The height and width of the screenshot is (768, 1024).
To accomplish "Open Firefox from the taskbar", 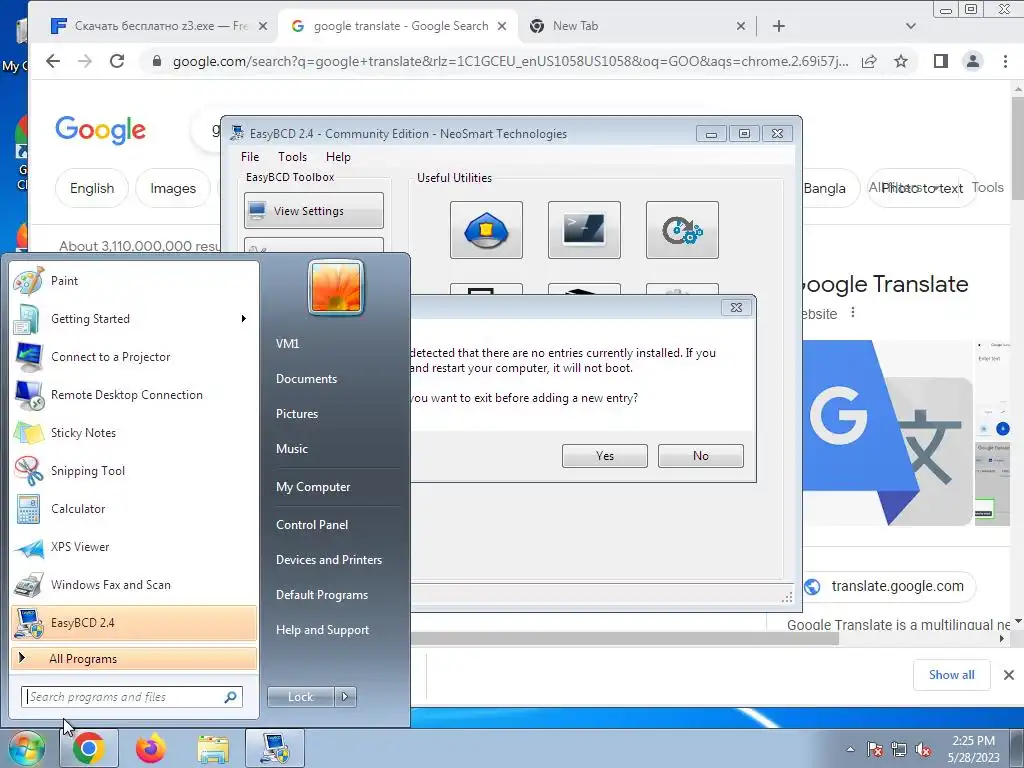I will click(151, 748).
